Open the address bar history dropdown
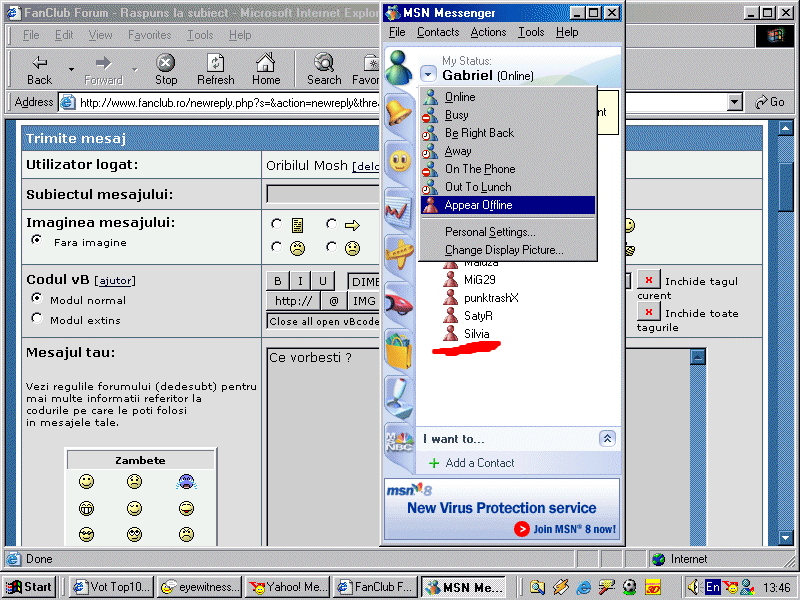Screen dimensions: 800x600 [x=734, y=102]
